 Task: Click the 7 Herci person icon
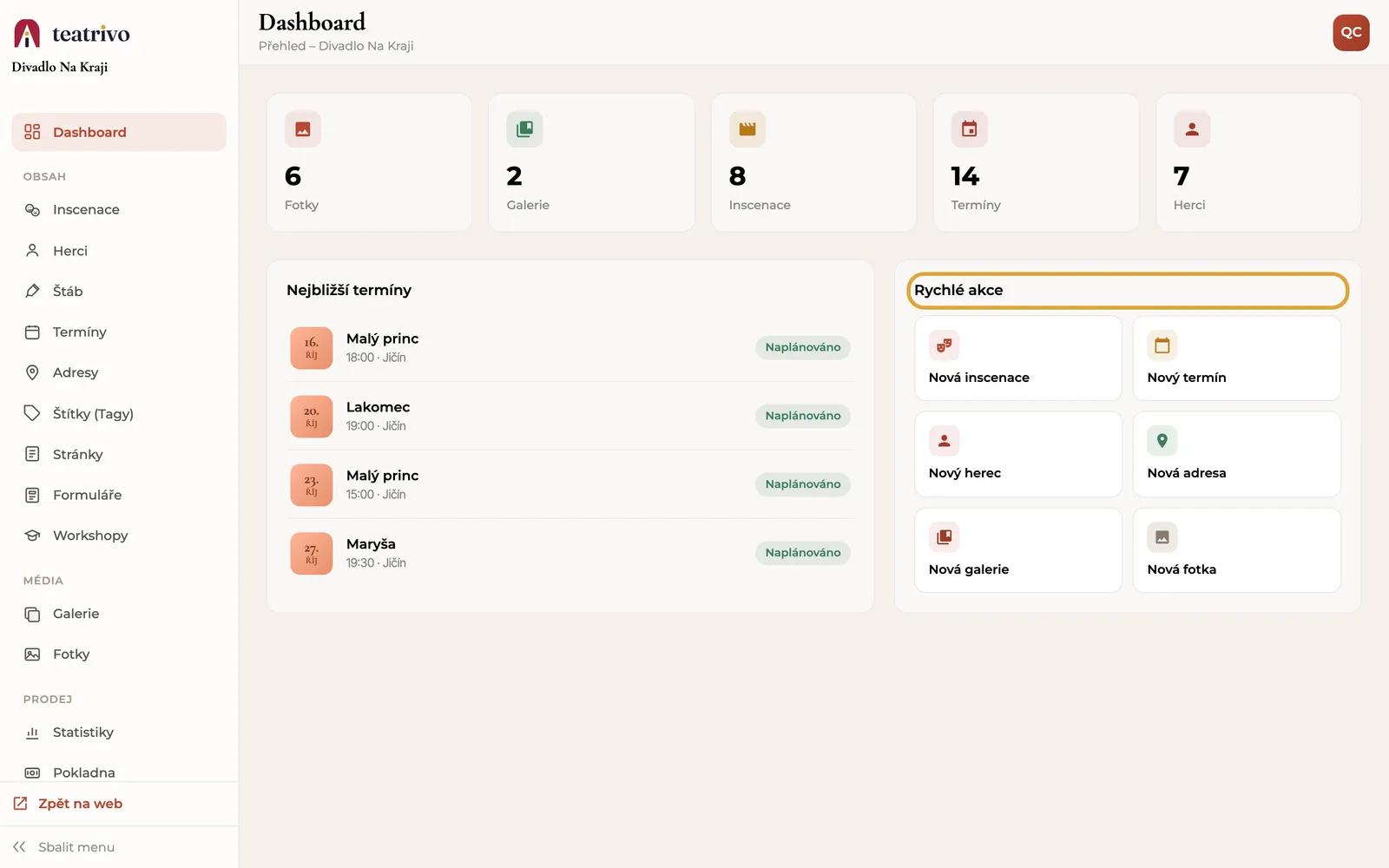coord(1192,129)
